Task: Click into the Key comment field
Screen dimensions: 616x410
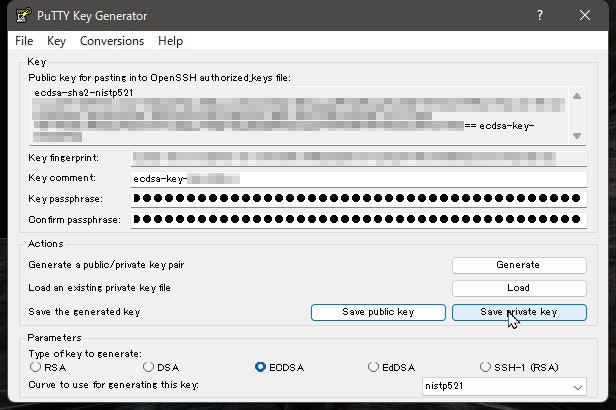Action: point(359,179)
